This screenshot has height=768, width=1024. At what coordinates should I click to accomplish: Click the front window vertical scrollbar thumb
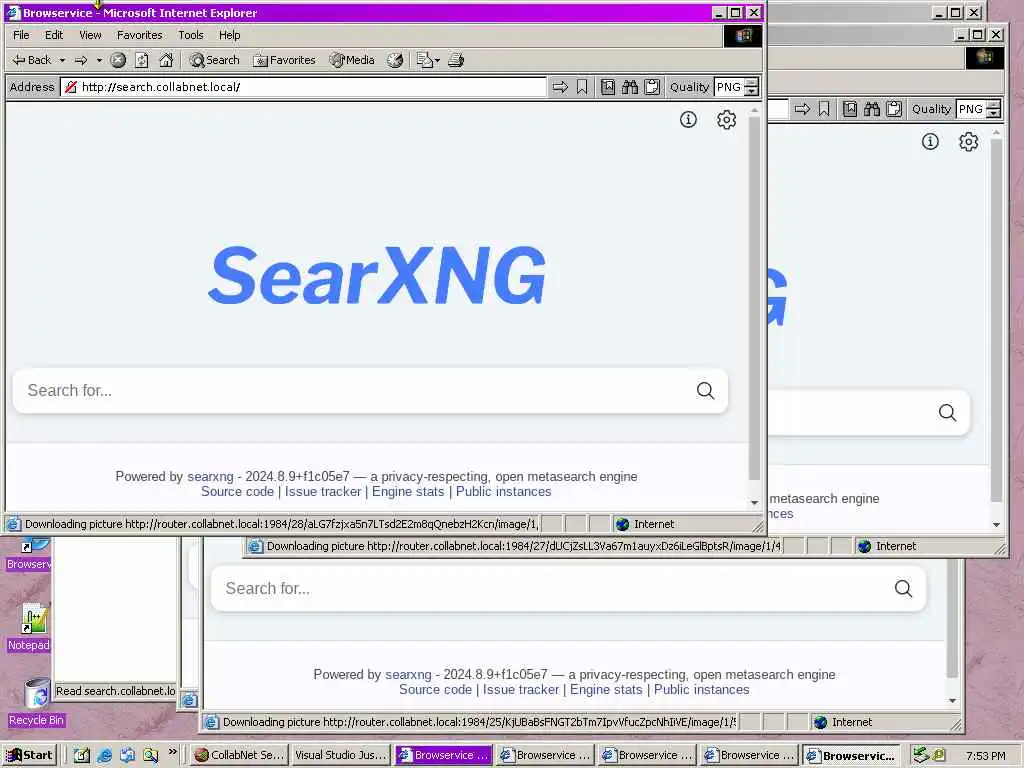point(754,297)
